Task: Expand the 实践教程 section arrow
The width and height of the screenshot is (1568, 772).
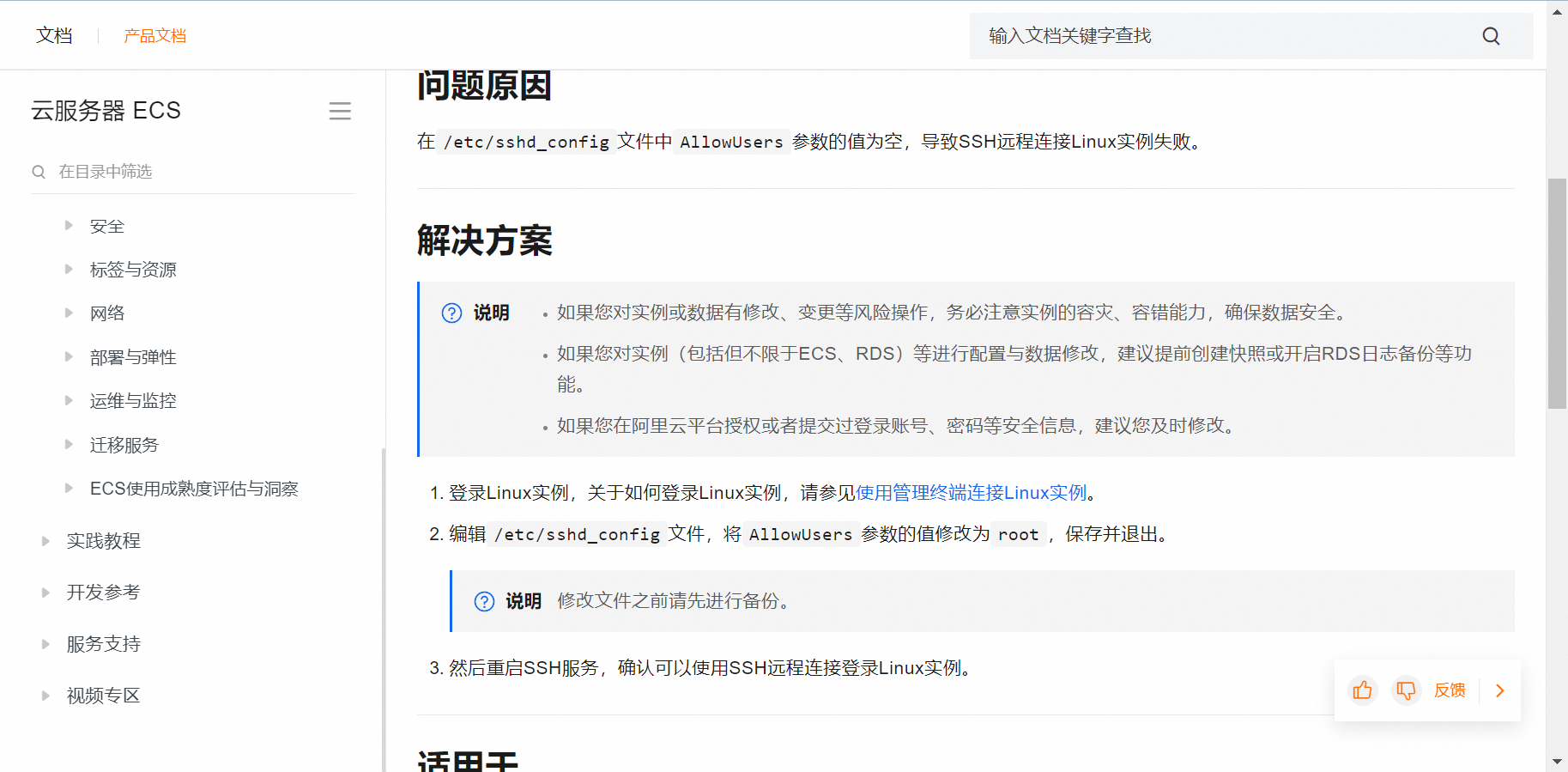Action: point(45,541)
